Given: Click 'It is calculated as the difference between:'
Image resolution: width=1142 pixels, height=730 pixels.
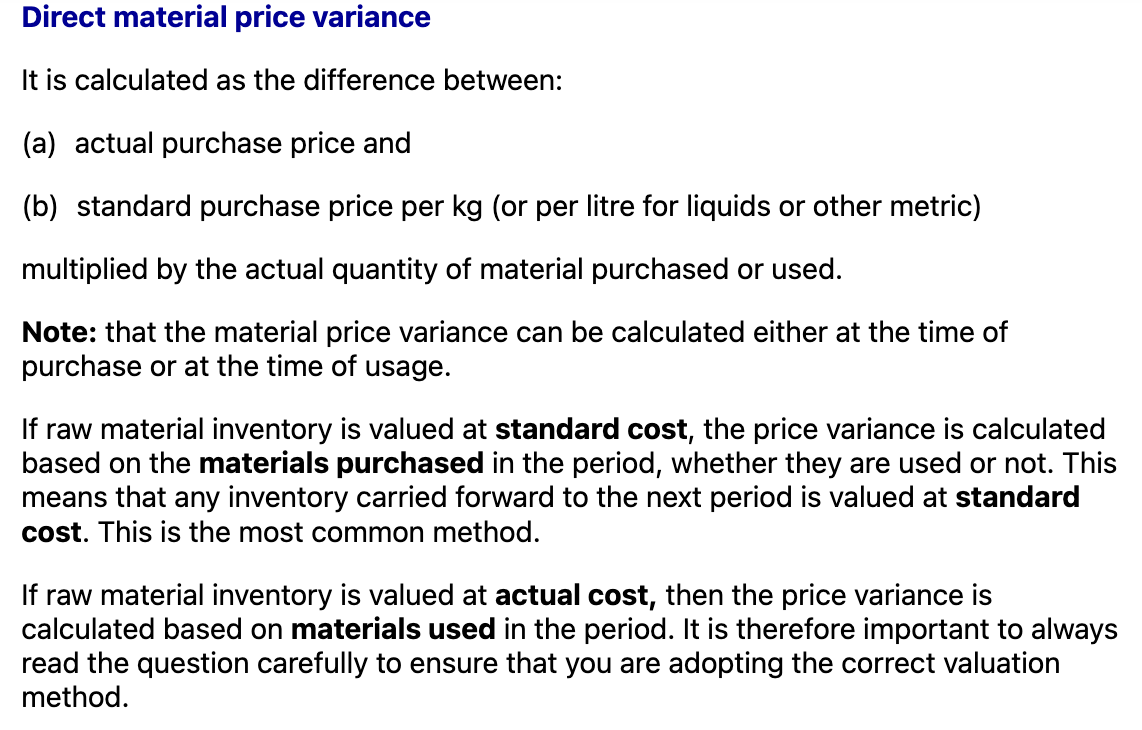Looking at the screenshot, I should pyautogui.click(x=292, y=80).
